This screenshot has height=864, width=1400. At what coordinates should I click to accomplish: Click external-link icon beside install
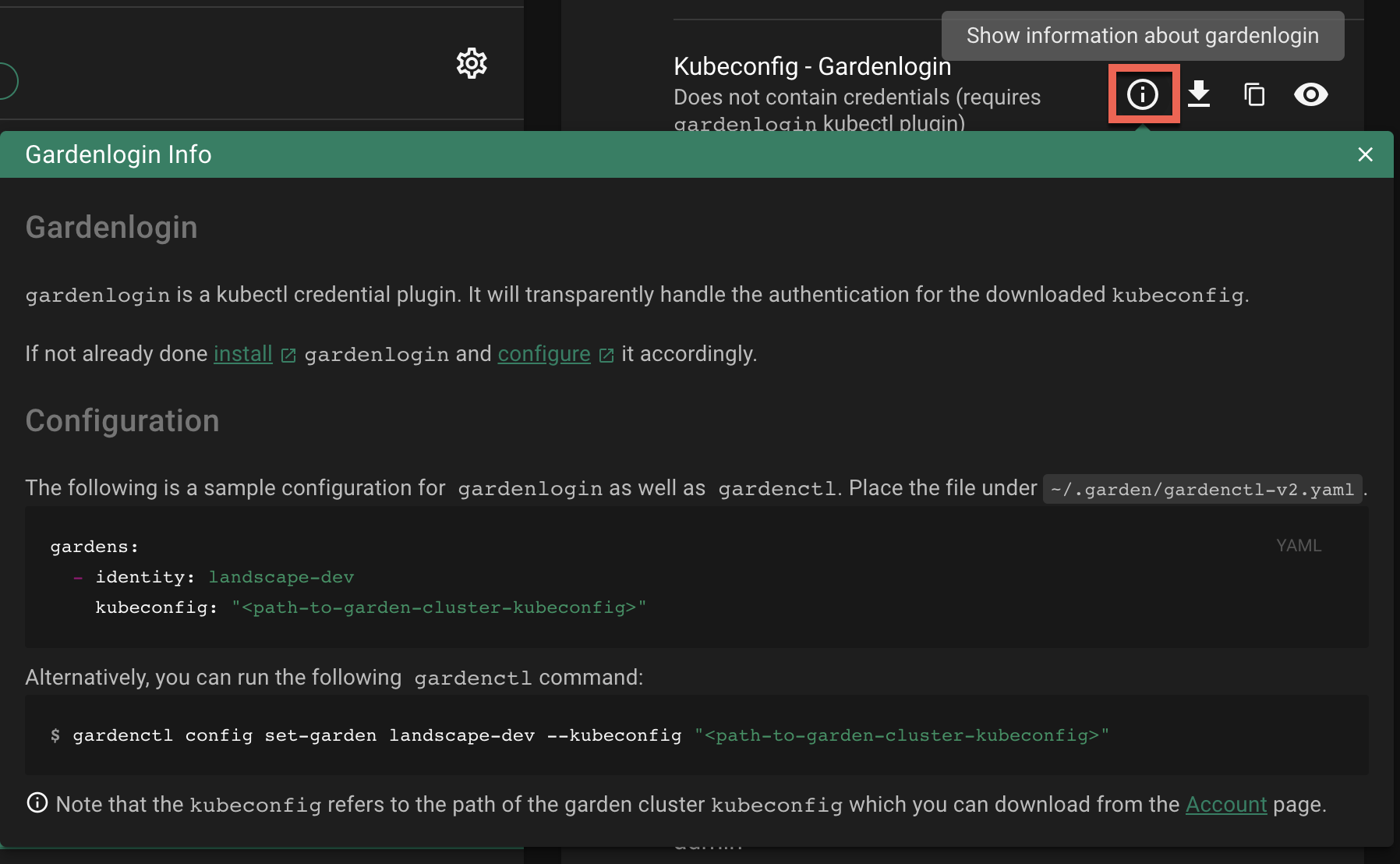[x=288, y=356]
